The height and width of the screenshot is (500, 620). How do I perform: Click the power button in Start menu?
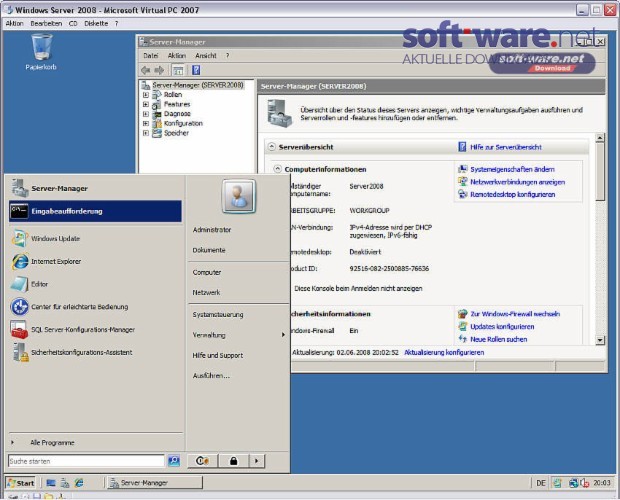pyautogui.click(x=202, y=461)
